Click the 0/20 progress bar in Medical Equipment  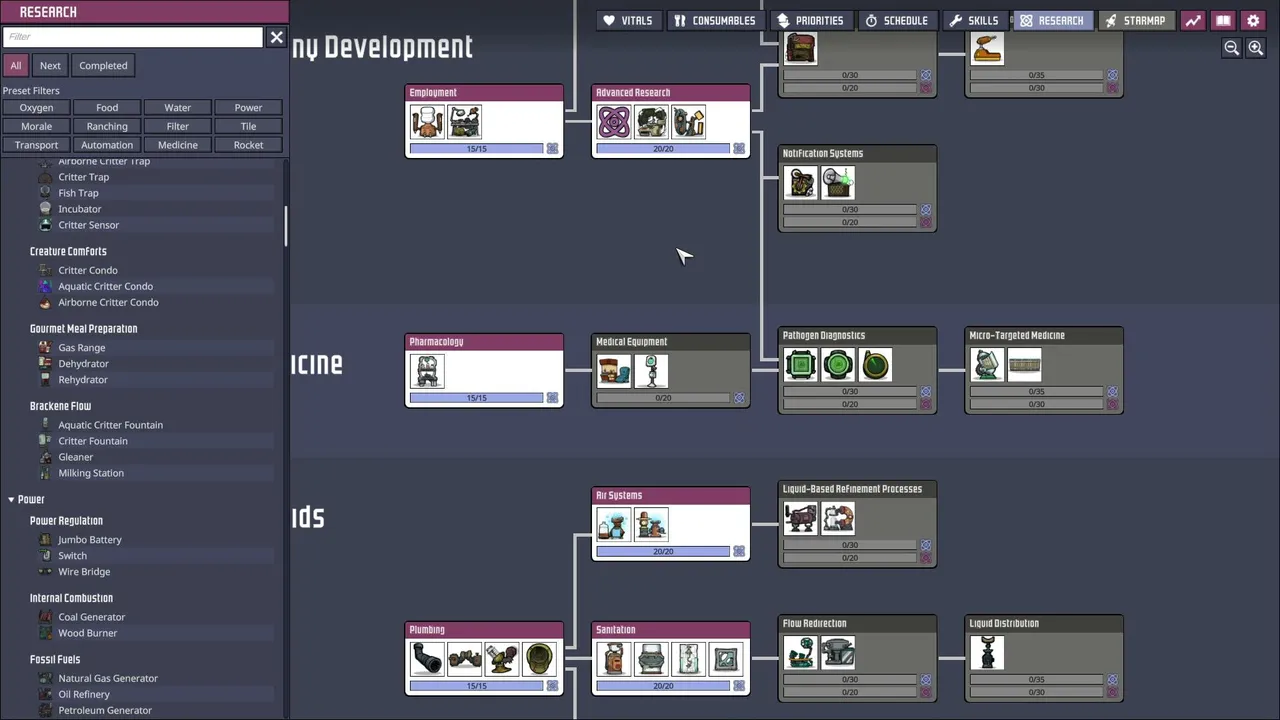click(x=664, y=398)
